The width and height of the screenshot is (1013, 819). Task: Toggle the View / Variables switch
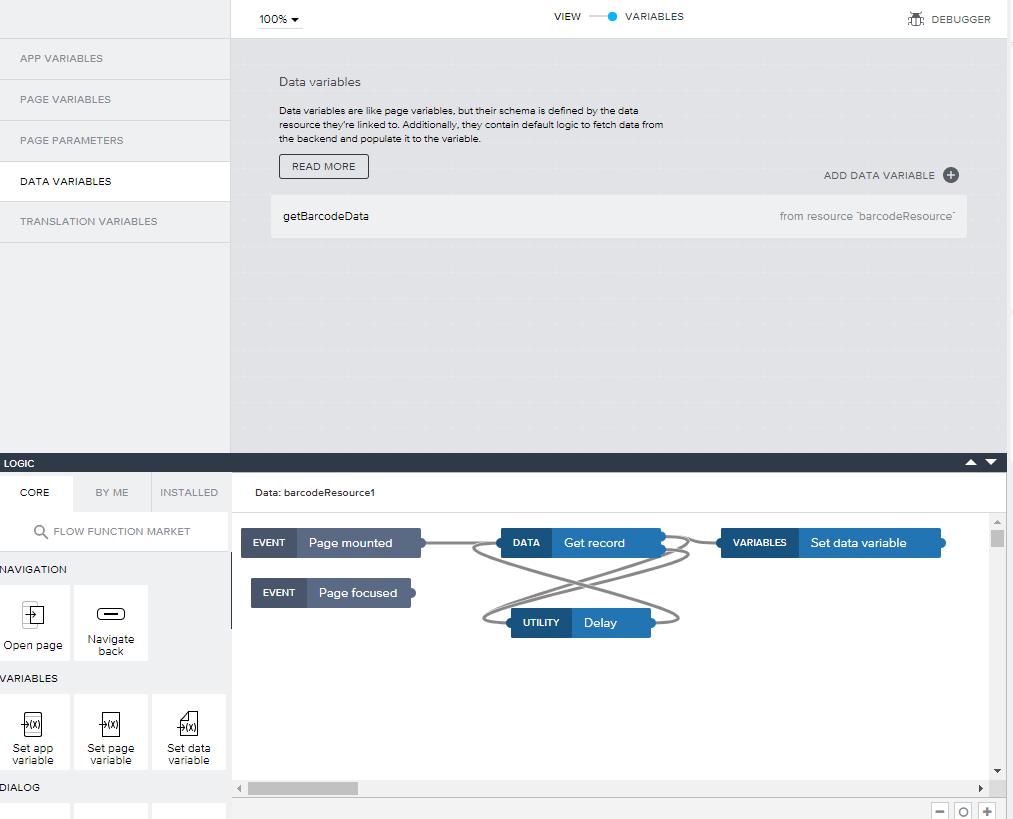[x=603, y=17]
